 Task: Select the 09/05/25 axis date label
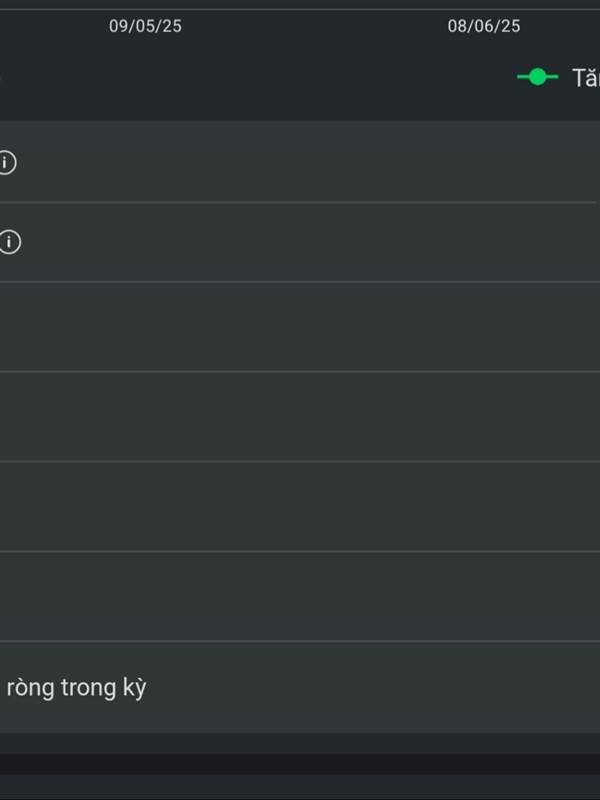tap(145, 26)
